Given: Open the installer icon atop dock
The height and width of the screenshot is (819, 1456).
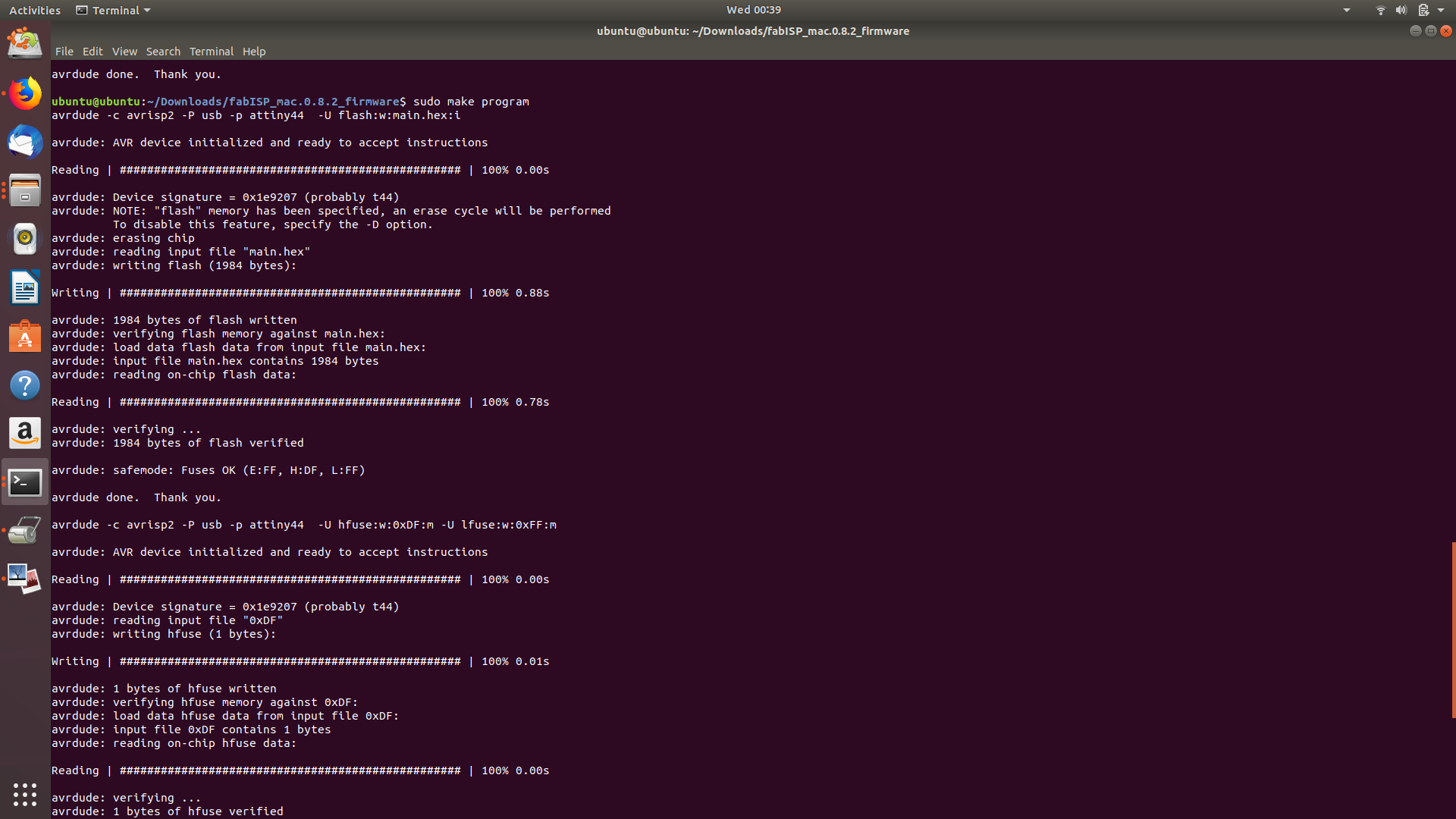Looking at the screenshot, I should click(25, 42).
